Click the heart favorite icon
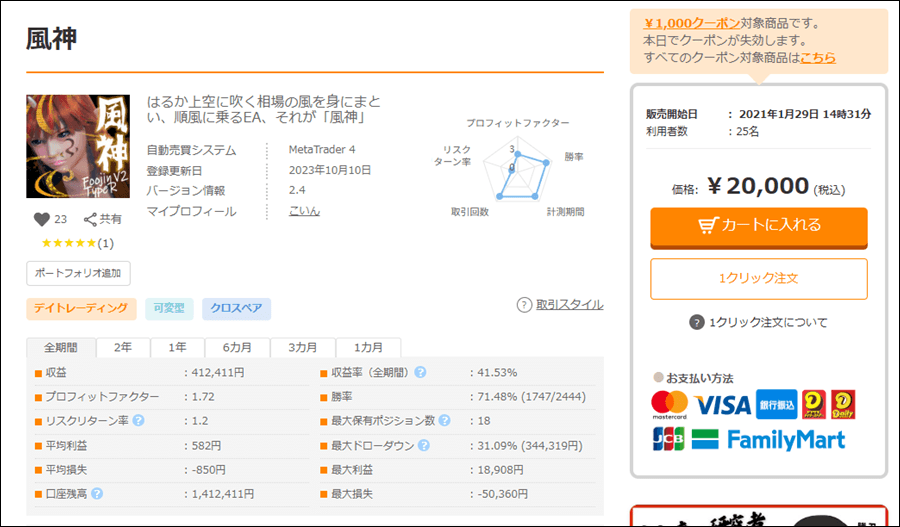The height and width of the screenshot is (527, 900). [x=41, y=219]
